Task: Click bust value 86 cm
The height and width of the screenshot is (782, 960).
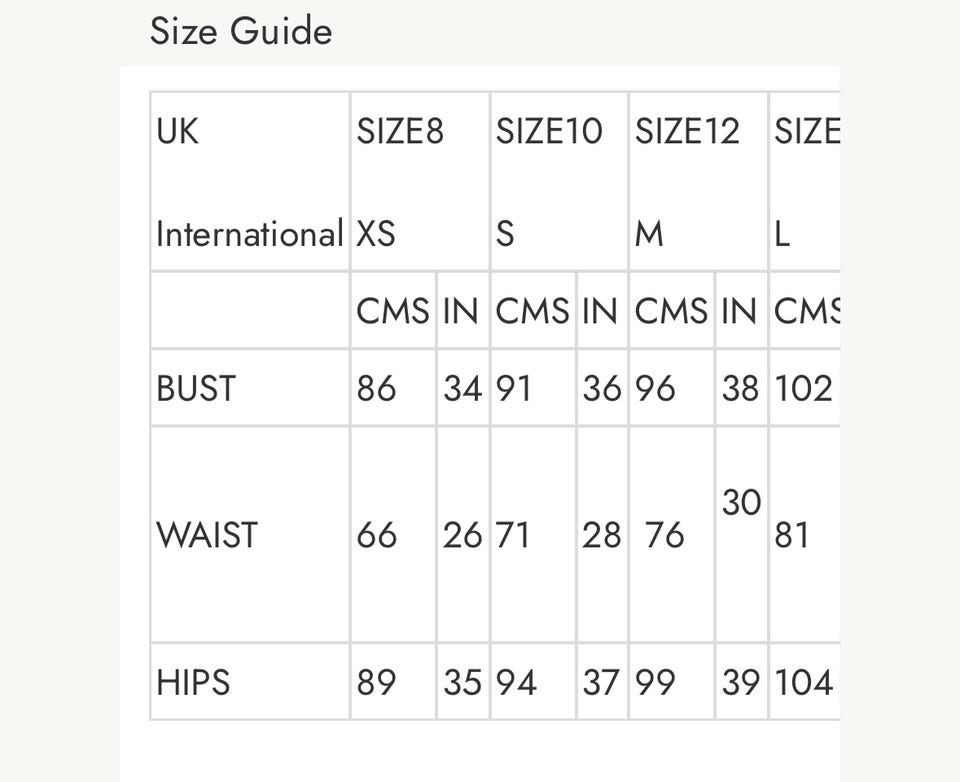Action: point(376,388)
